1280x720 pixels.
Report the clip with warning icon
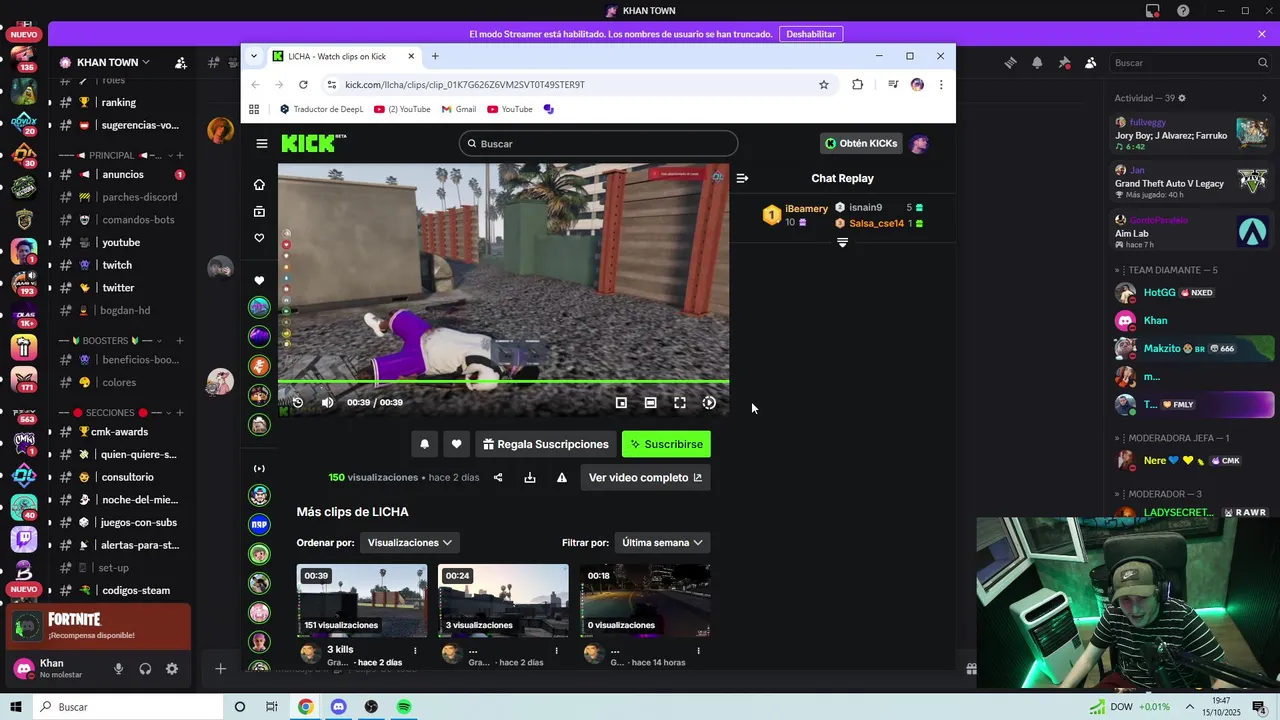pos(562,478)
